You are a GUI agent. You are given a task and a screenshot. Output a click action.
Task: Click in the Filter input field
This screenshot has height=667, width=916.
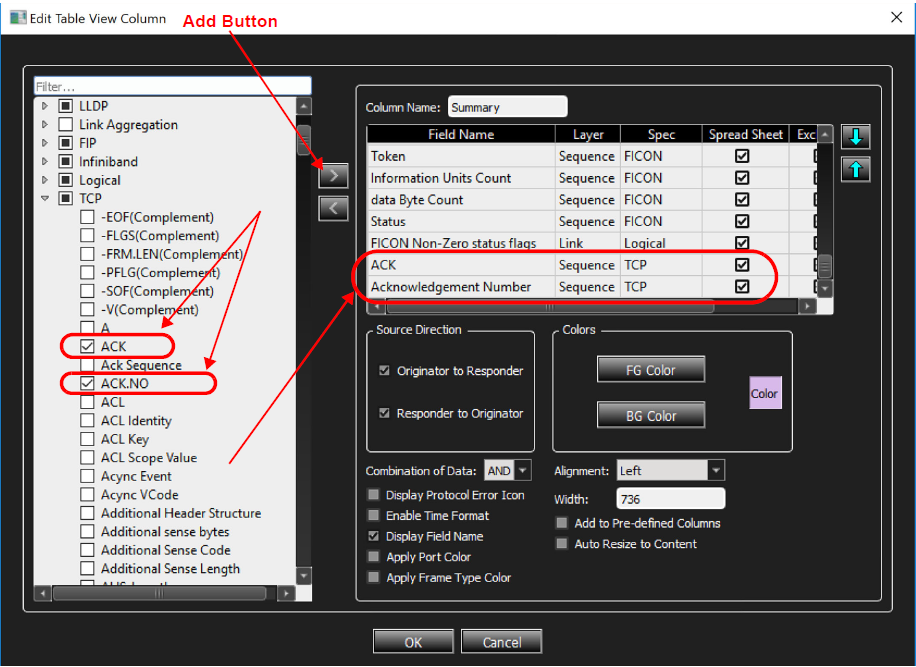(173, 86)
